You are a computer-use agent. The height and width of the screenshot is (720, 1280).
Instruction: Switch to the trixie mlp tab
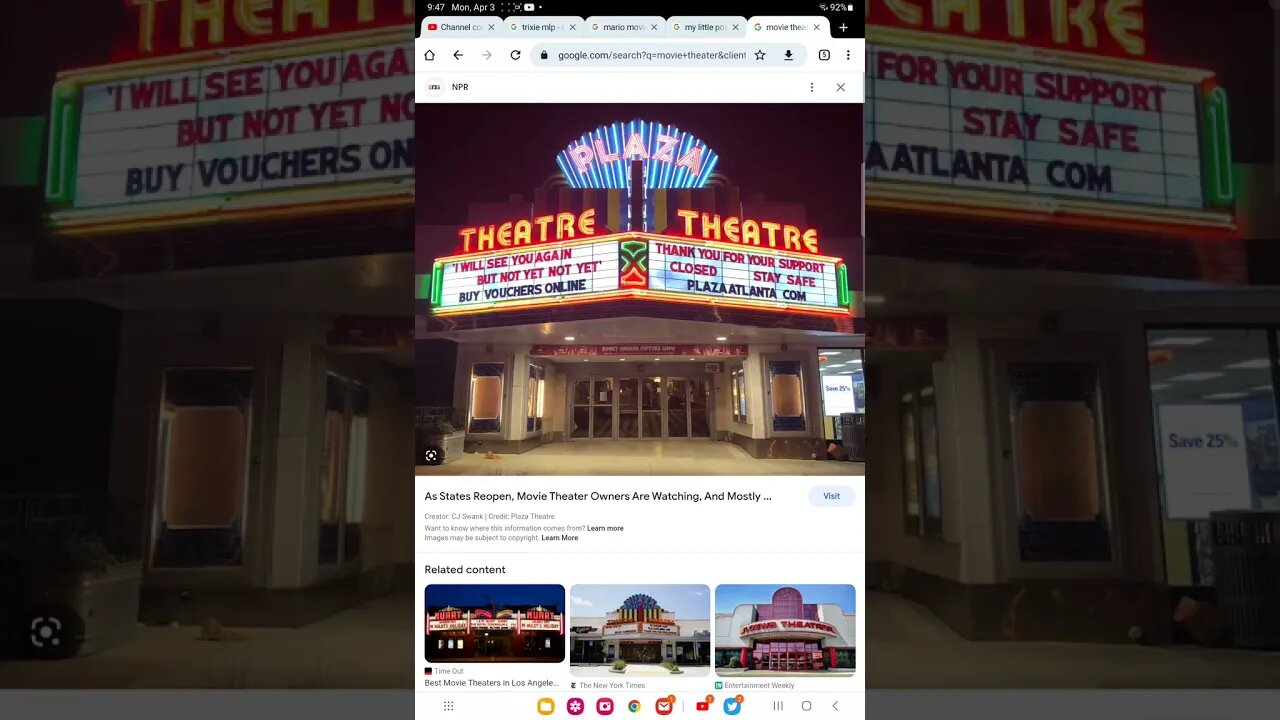point(536,27)
